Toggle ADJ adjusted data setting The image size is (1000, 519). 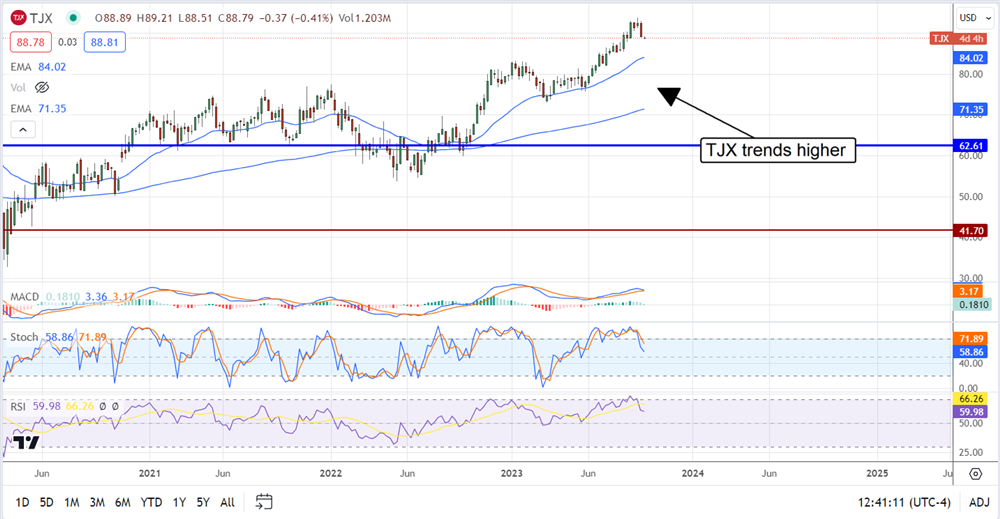coord(978,501)
